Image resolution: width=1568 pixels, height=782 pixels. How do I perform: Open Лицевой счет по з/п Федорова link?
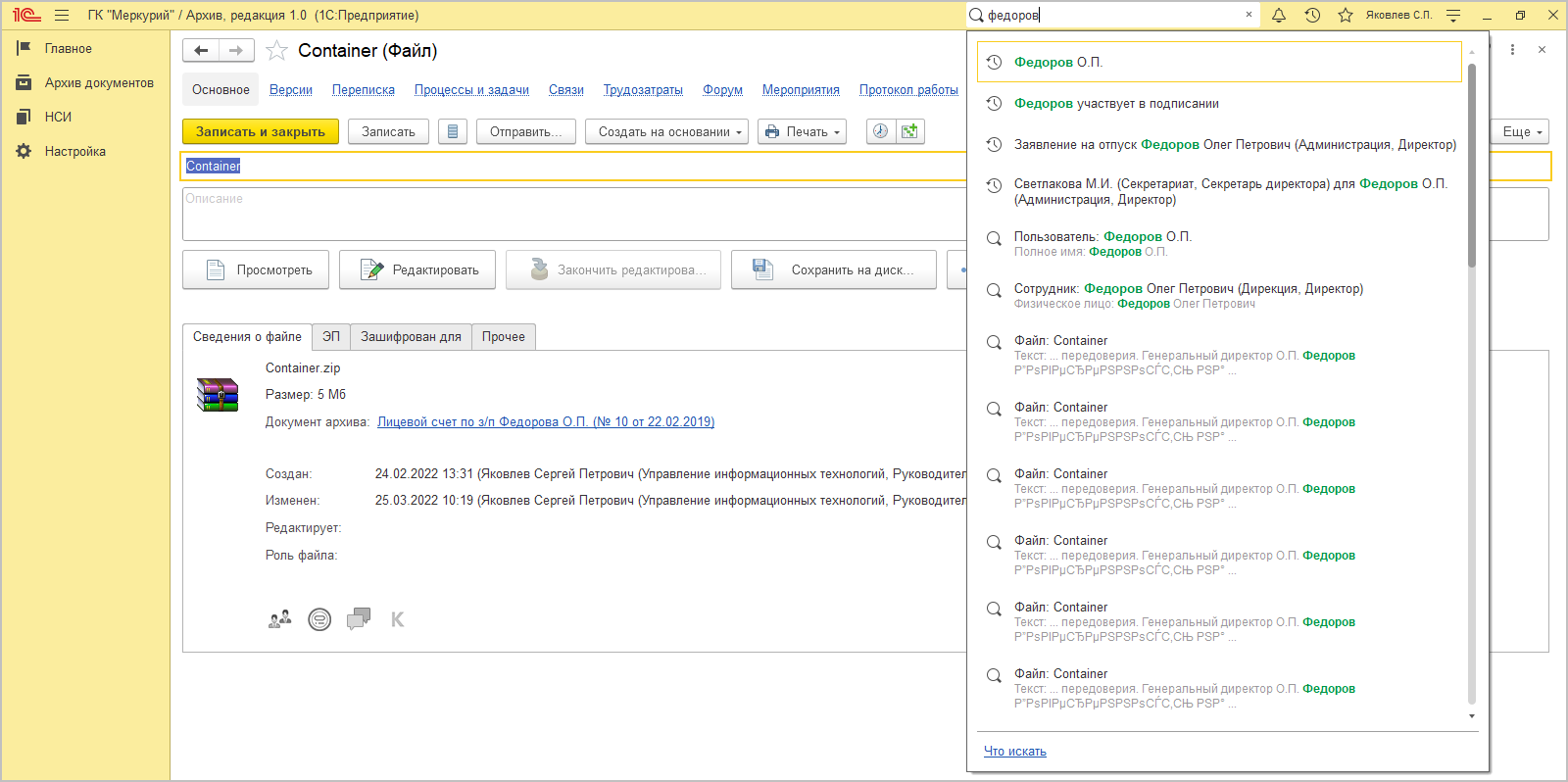coord(546,421)
